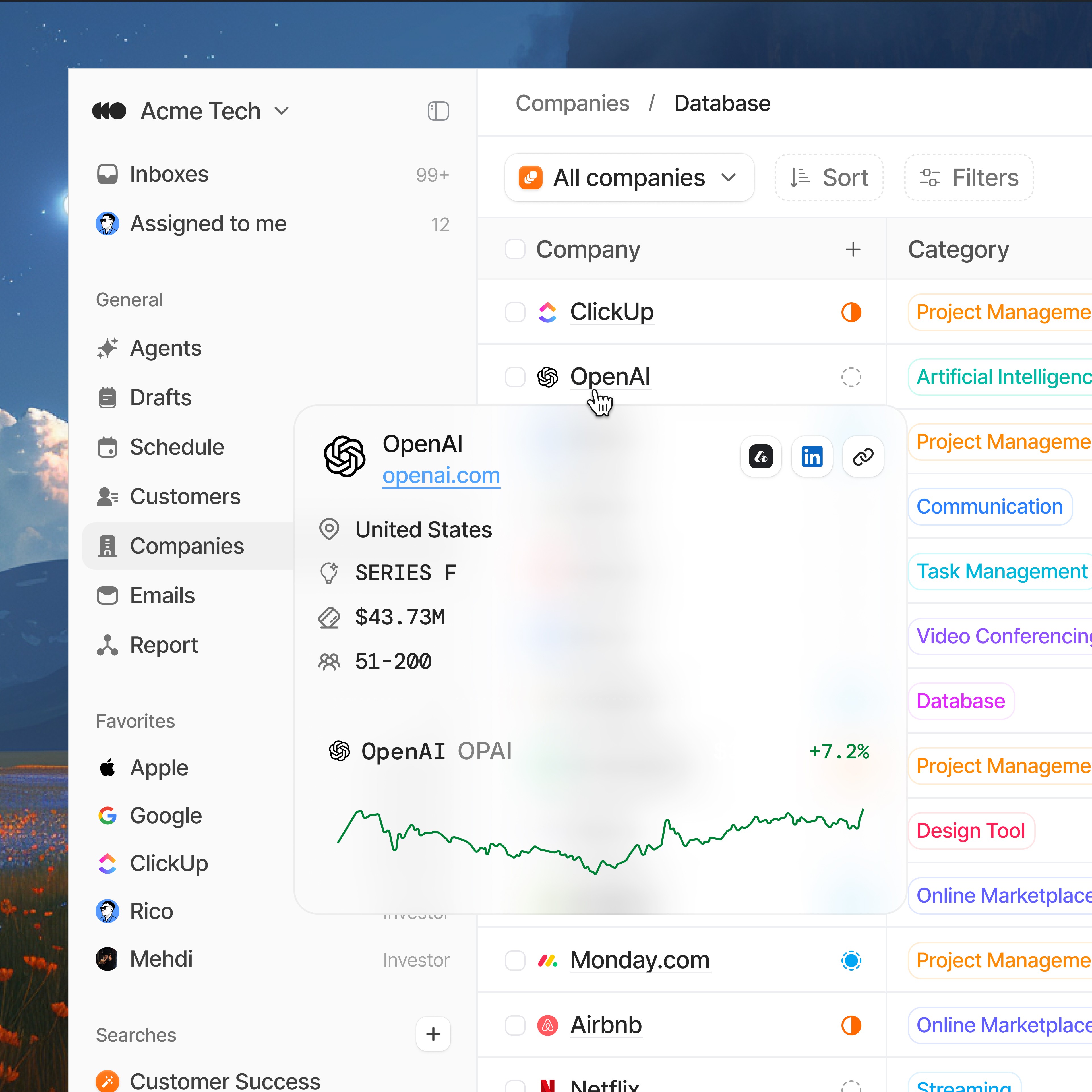The height and width of the screenshot is (1092, 1092).
Task: Open Customers in the sidebar
Action: coord(185,496)
